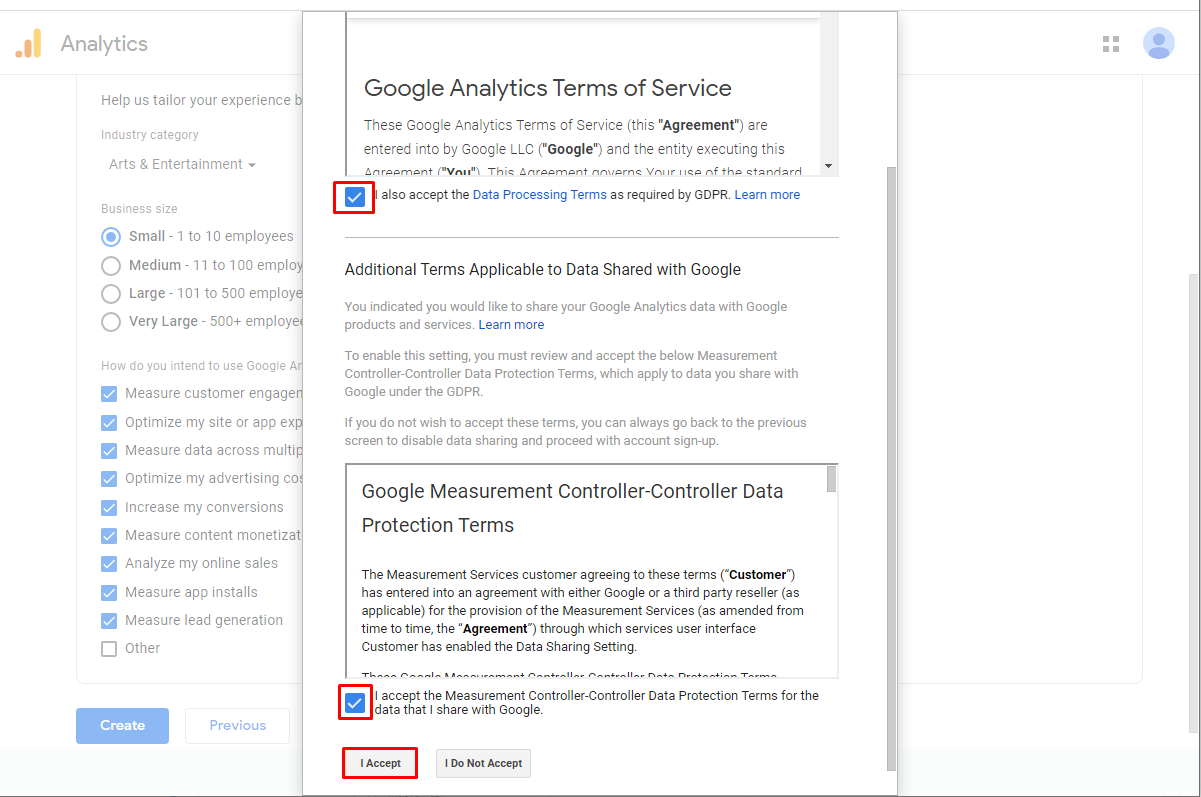Tick the GDPR Data Processing Terms checkbox
The image size is (1201, 797).
click(x=354, y=197)
